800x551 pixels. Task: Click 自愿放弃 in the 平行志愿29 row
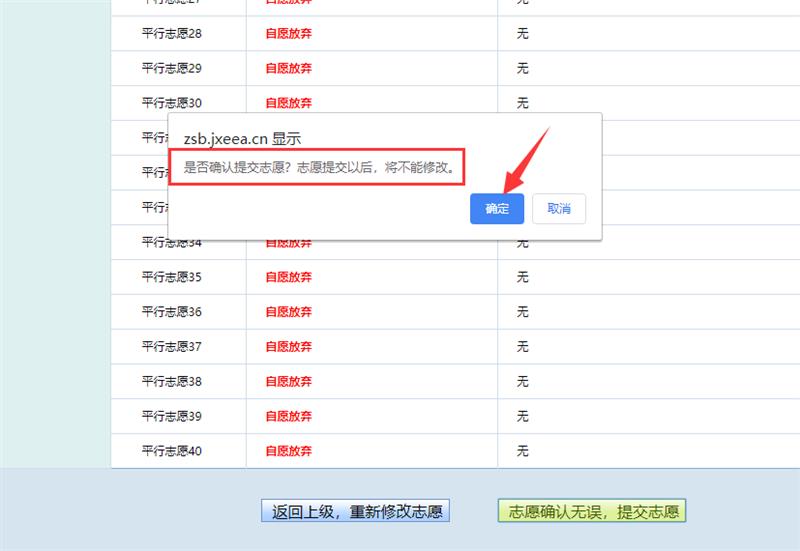point(288,68)
